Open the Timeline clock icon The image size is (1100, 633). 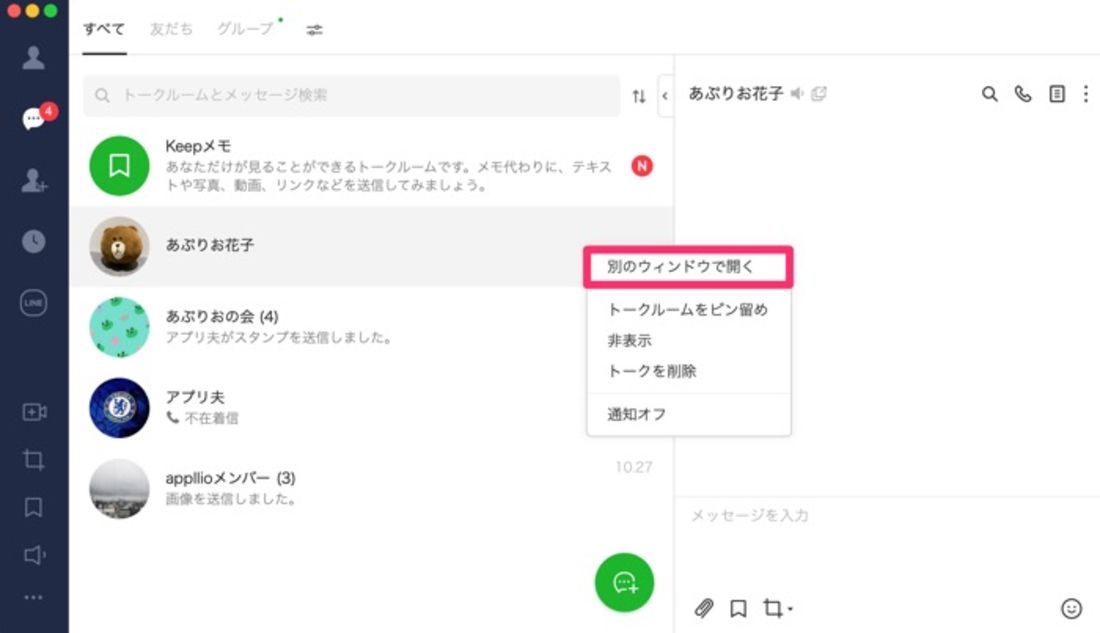coord(33,241)
